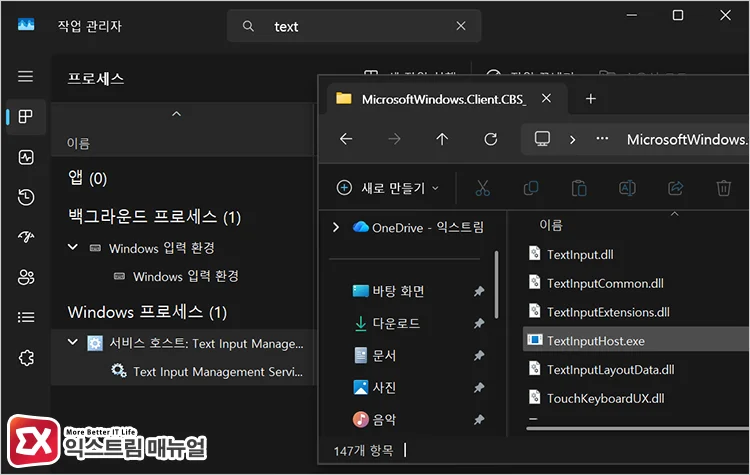Unpin 음악 using its pin icon

479,420
